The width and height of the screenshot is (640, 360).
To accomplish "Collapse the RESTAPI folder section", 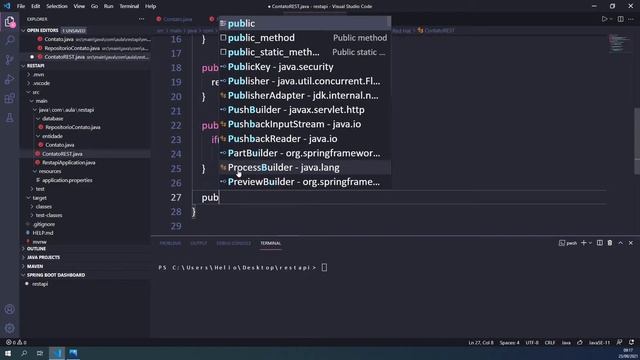I will [x=36, y=66].
